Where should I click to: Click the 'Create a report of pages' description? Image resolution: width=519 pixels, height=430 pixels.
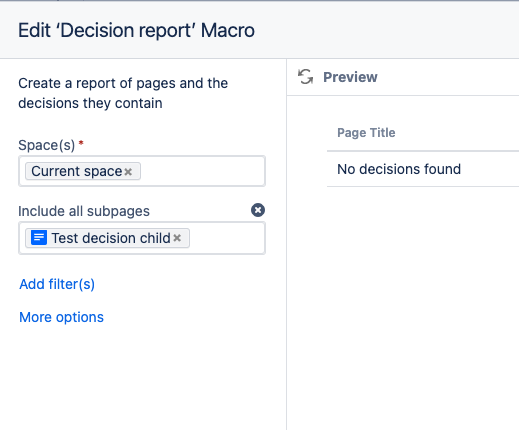[x=123, y=93]
